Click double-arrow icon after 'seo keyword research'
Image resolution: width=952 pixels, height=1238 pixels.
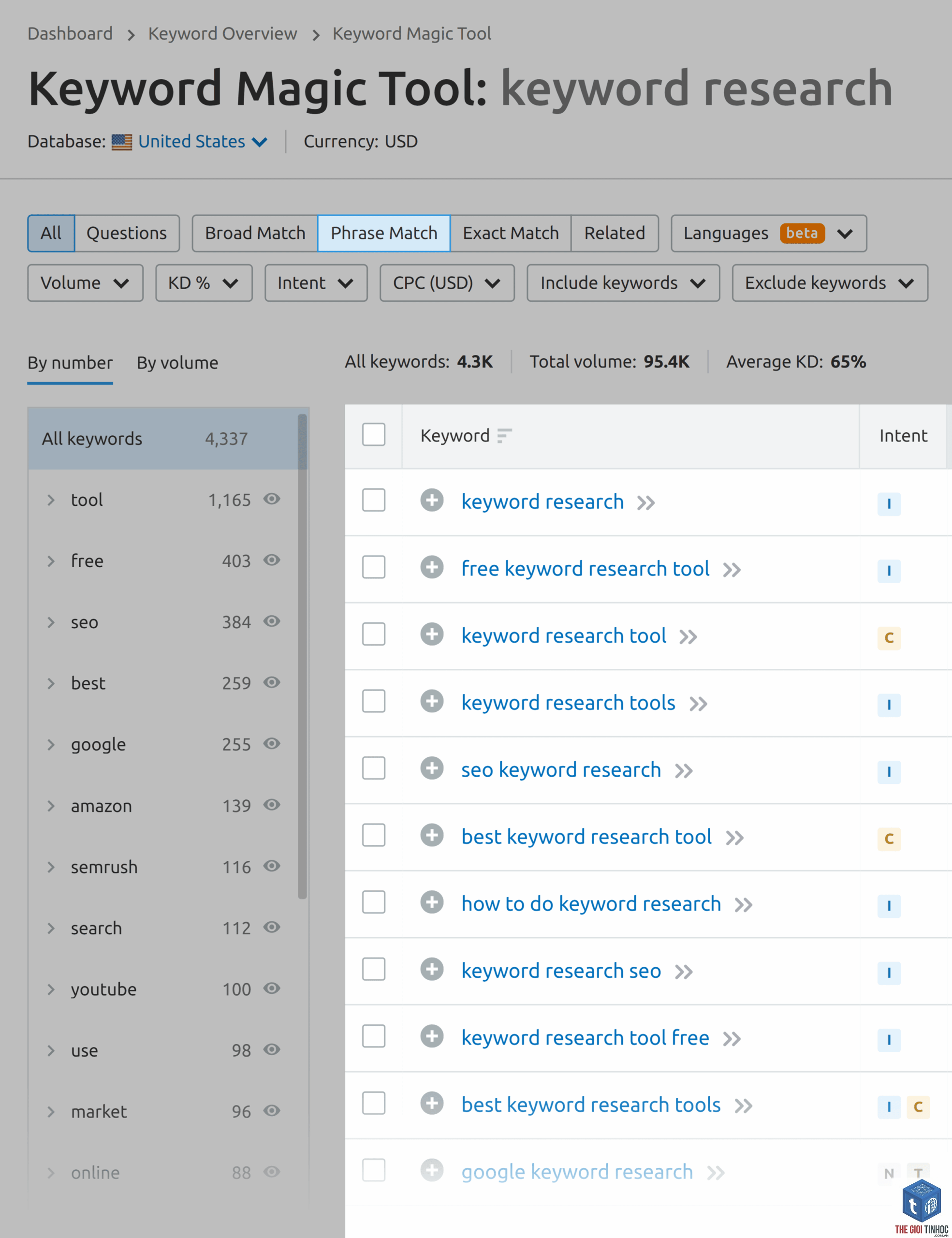point(684,771)
